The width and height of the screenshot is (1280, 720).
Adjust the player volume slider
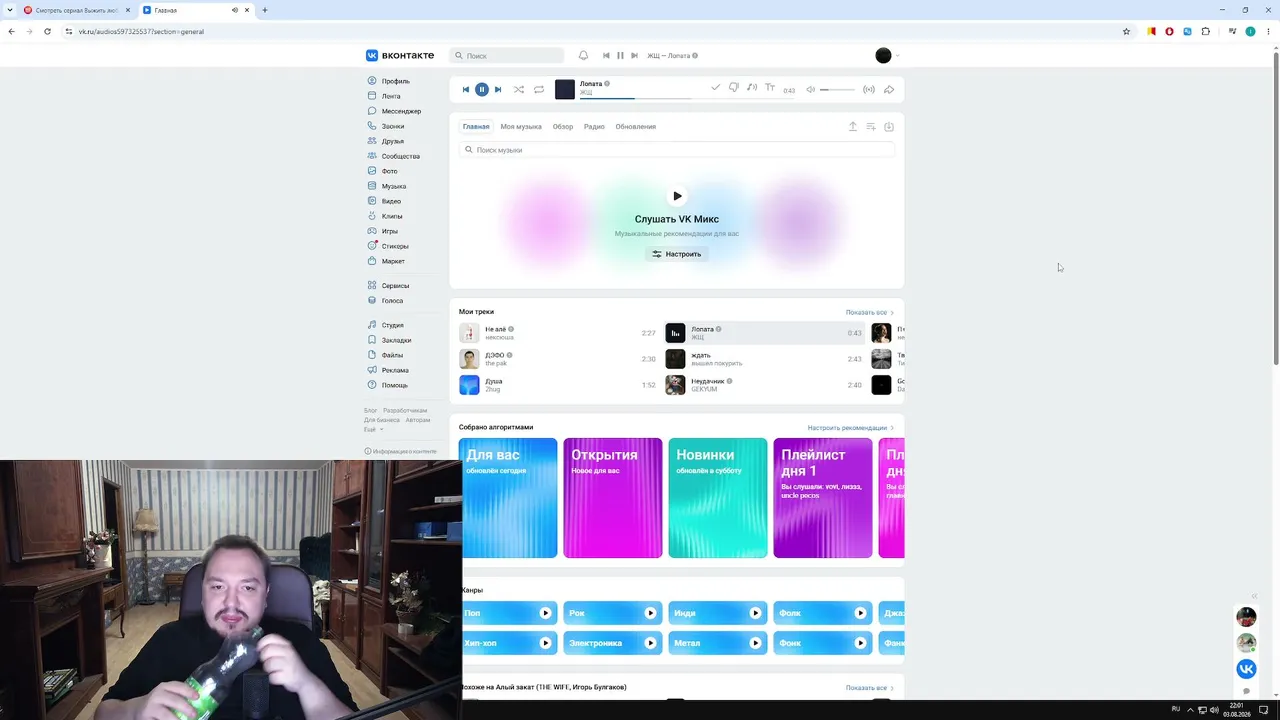click(838, 90)
